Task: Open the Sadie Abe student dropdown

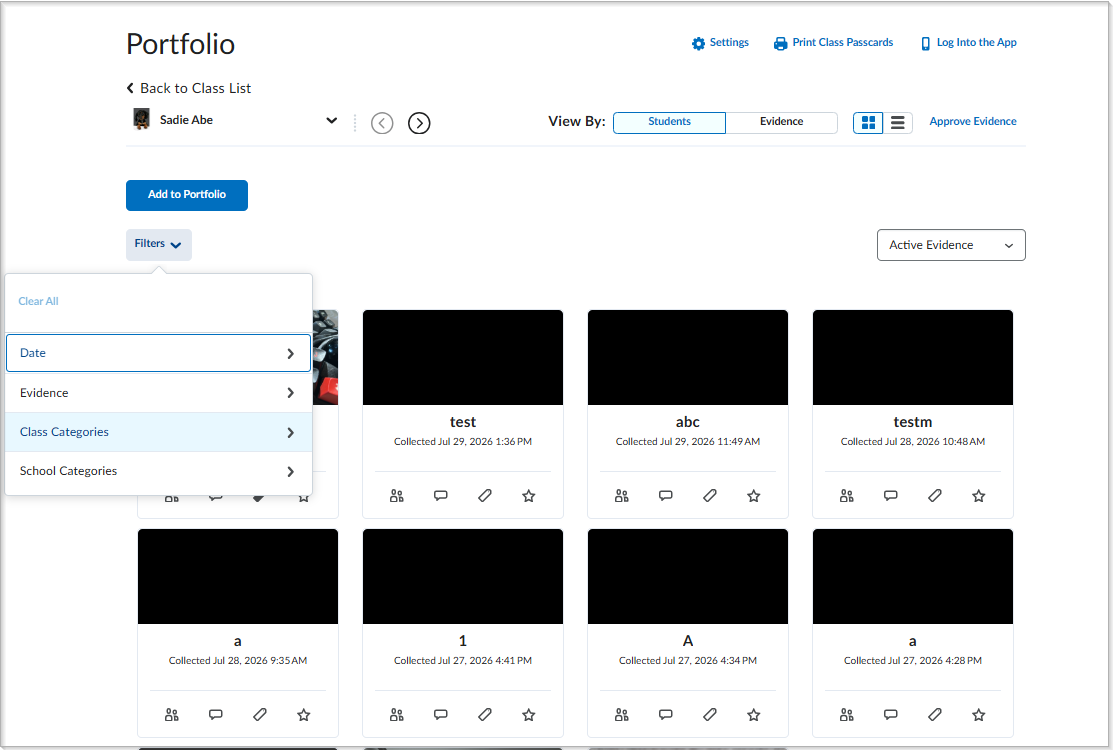Action: [235, 120]
